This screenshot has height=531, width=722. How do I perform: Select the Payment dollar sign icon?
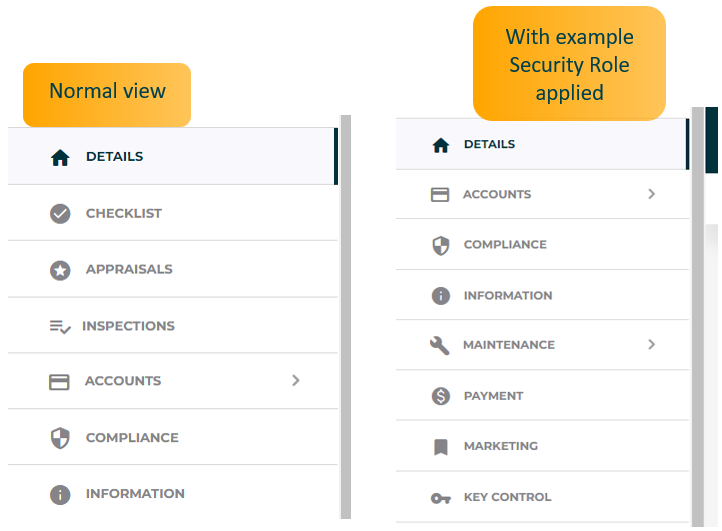click(440, 396)
